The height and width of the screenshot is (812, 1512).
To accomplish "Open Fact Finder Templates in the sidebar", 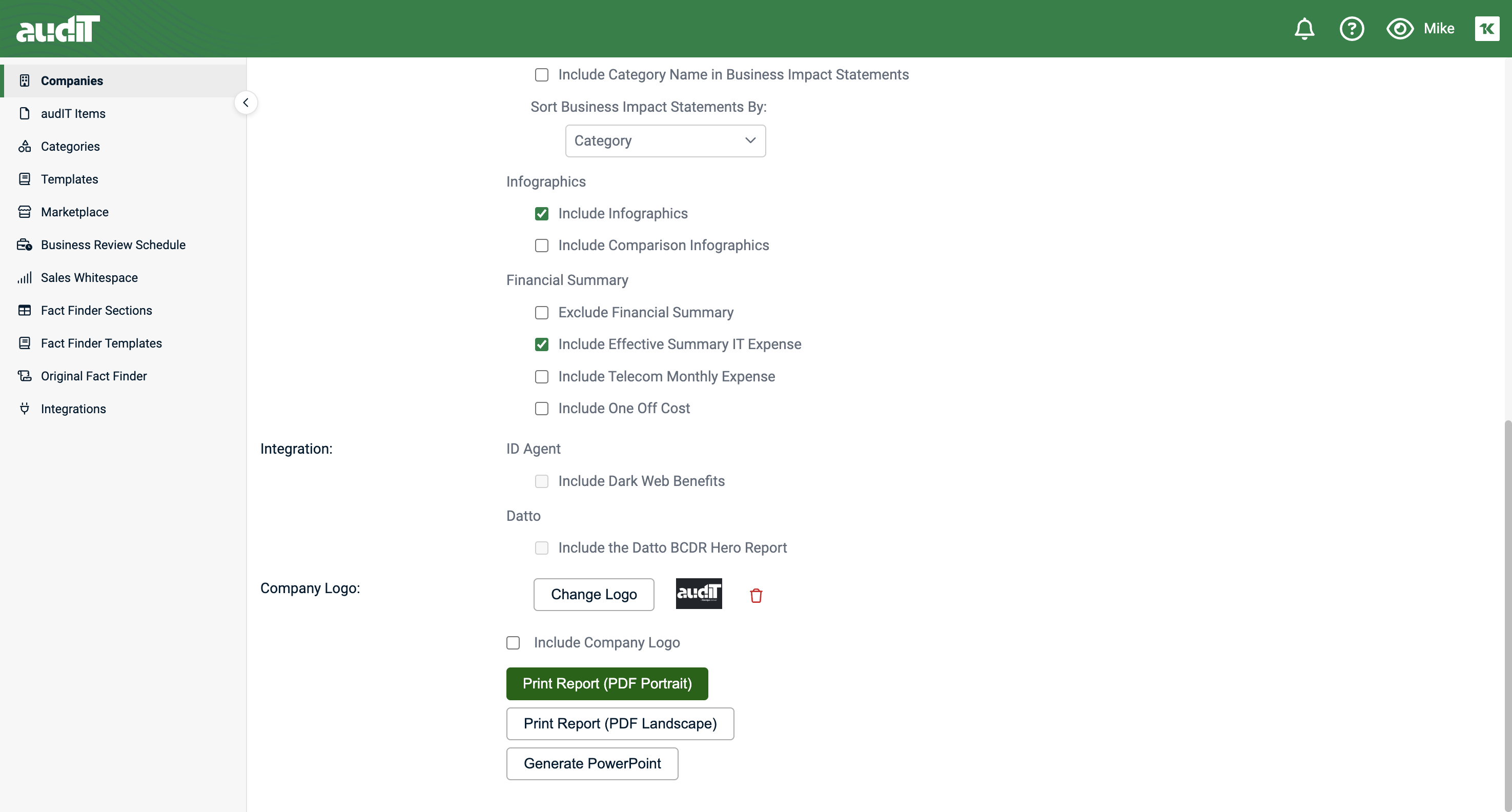I will click(101, 343).
